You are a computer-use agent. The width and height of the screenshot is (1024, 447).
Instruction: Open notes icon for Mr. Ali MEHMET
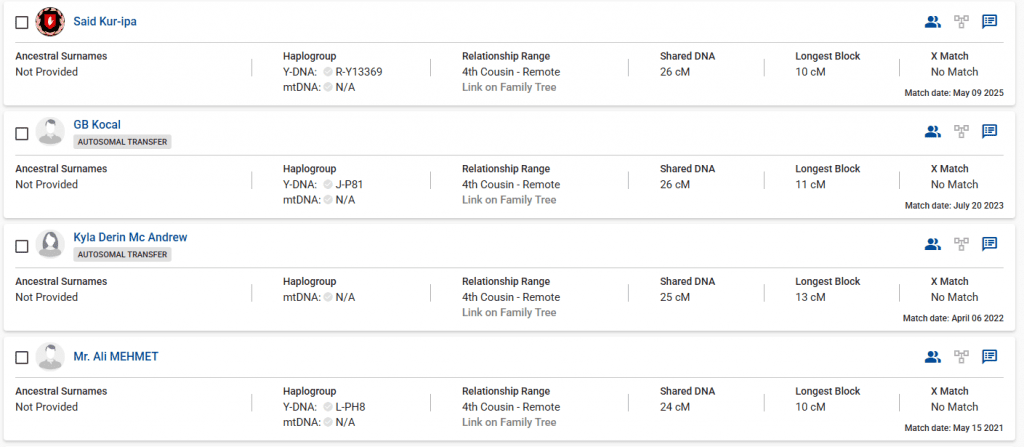tap(990, 356)
